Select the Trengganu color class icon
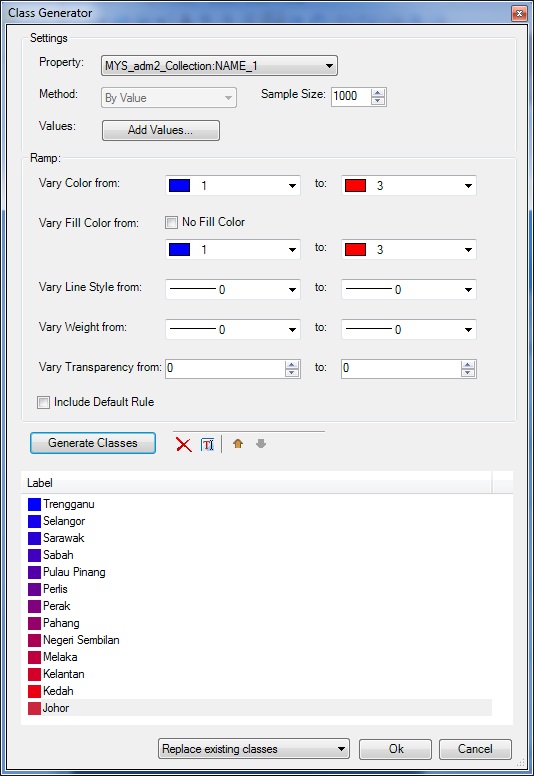The image size is (534, 776). [x=34, y=504]
